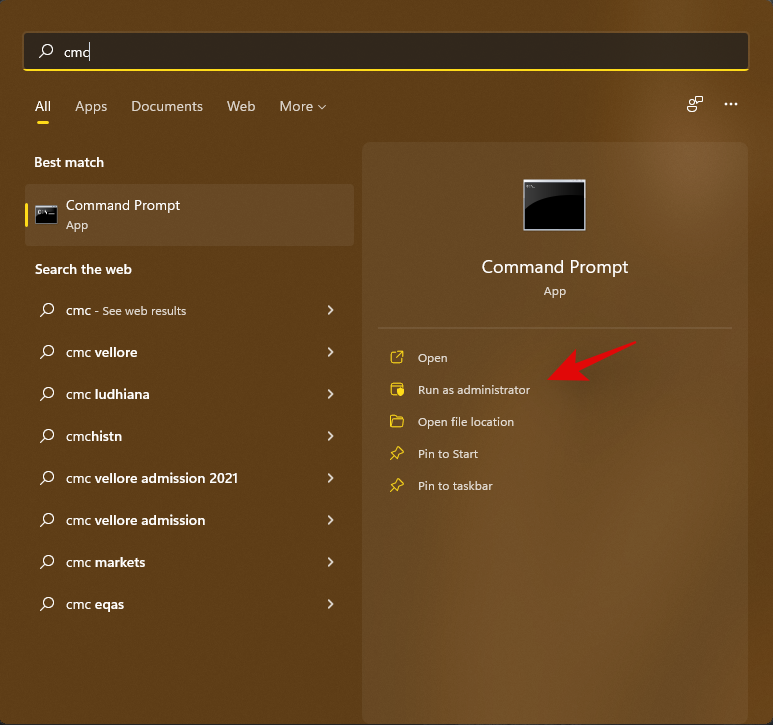773x725 pixels.
Task: Select the Web filter tab
Action: pos(241,106)
